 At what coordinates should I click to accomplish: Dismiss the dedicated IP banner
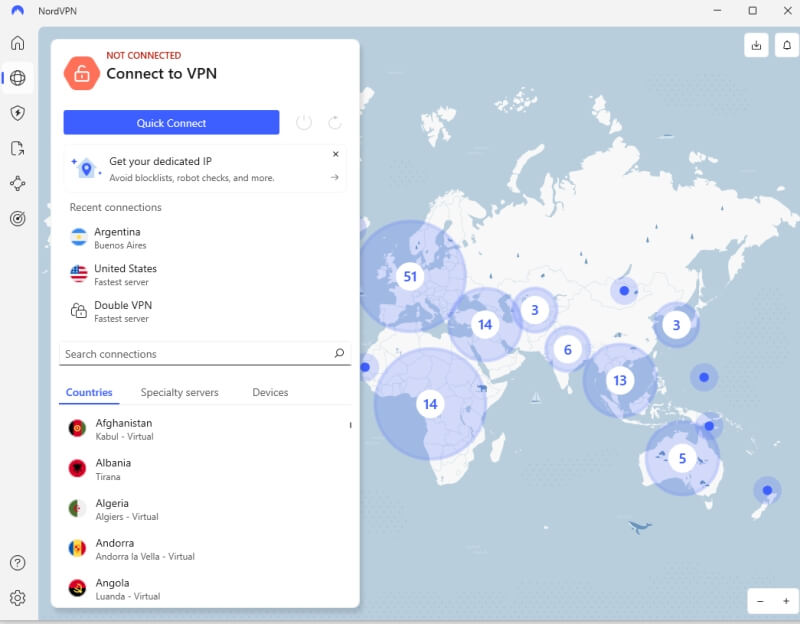(x=335, y=154)
